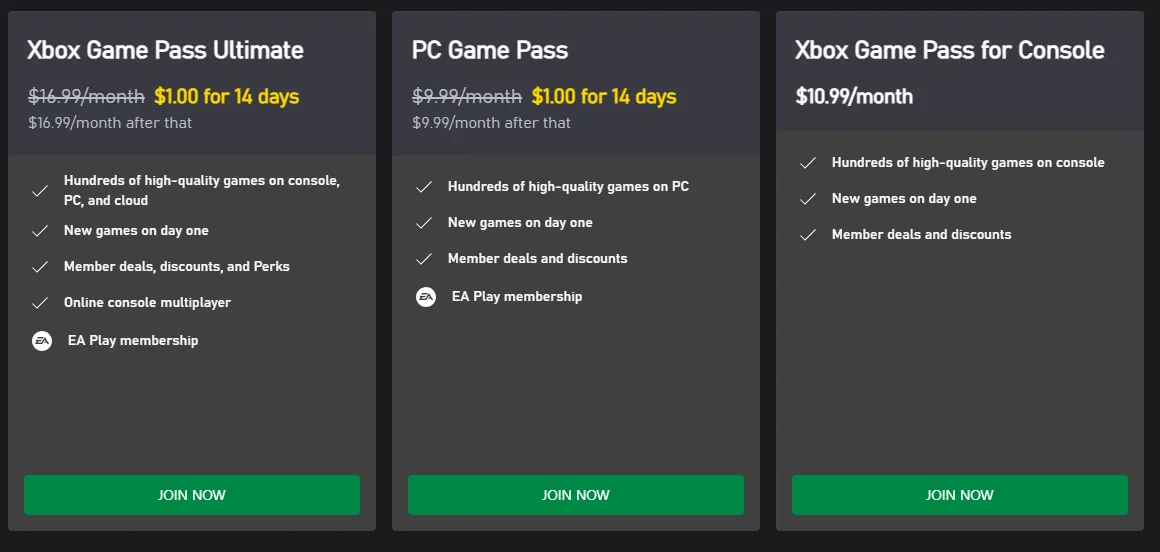Select the PC Game Pass heading
Viewport: 1160px width, 552px height.
click(x=490, y=50)
